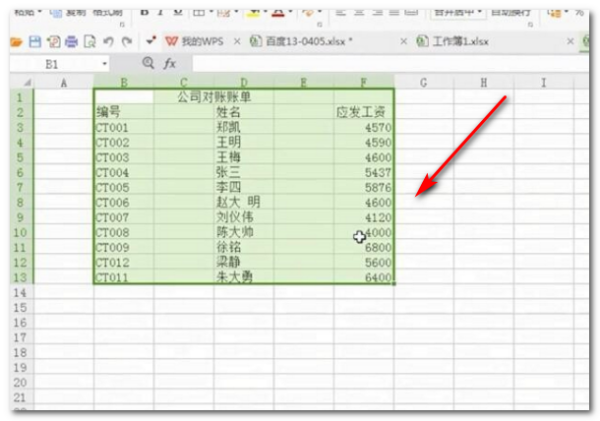Click the Print Preview icon

point(90,42)
